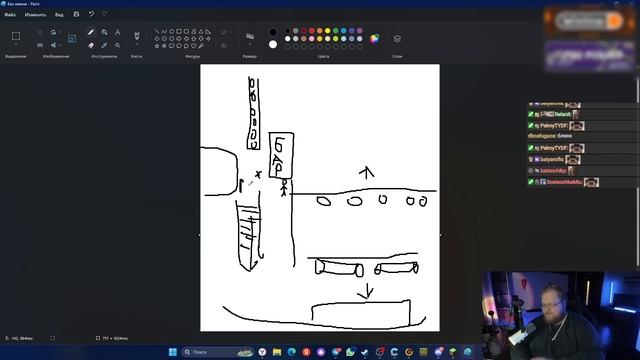Image resolution: width=640 pixels, height=360 pixels.
Task: Click the Flip image icon
Action: point(53,45)
